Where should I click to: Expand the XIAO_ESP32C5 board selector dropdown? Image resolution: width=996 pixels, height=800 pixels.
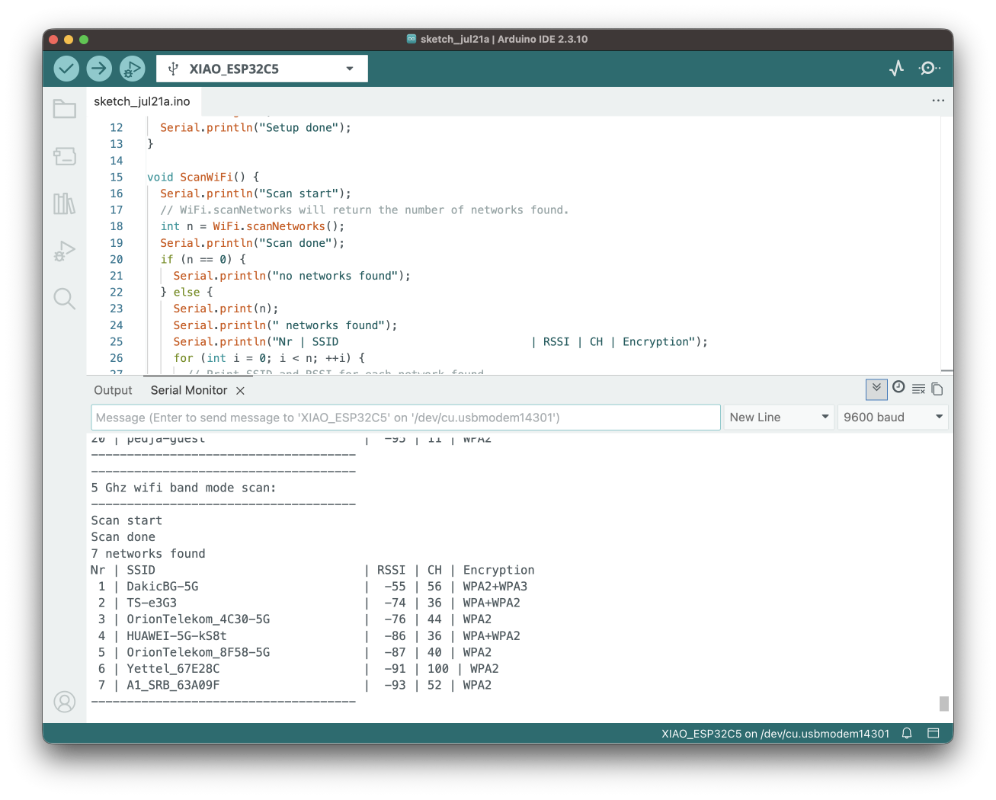(349, 69)
